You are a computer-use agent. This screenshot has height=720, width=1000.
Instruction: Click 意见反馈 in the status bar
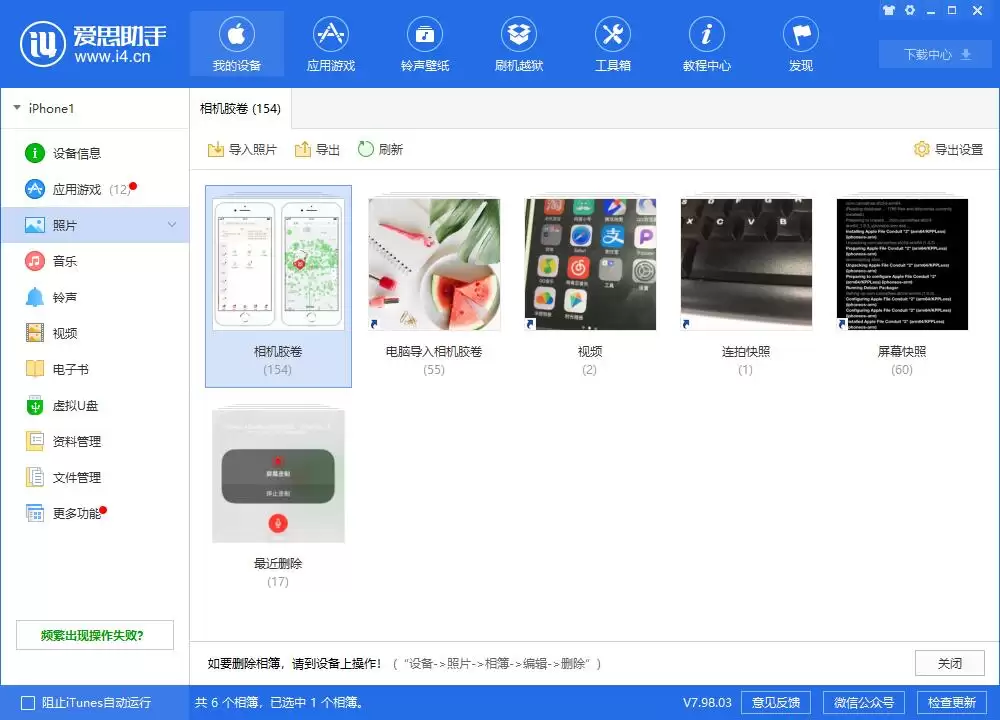tap(776, 703)
